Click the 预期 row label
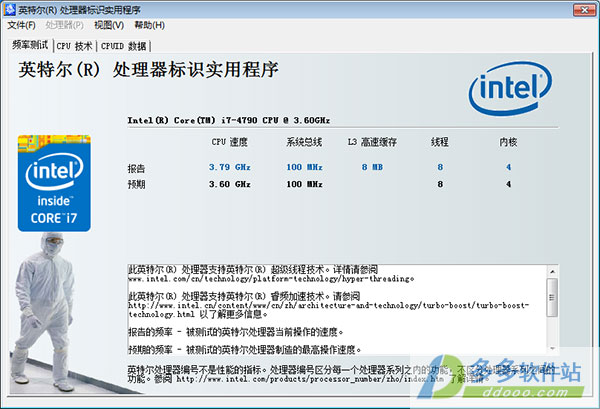The width and height of the screenshot is (600, 409). click(x=136, y=185)
